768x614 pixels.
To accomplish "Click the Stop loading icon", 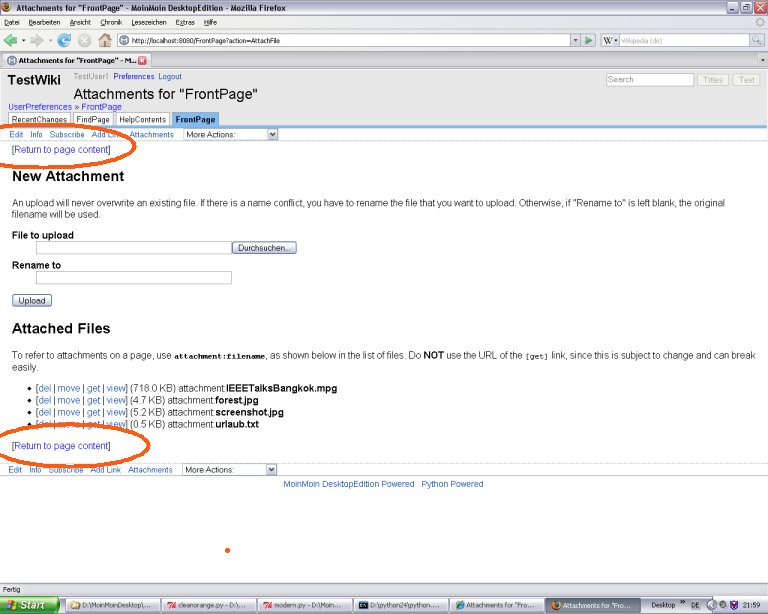I will pos(84,40).
